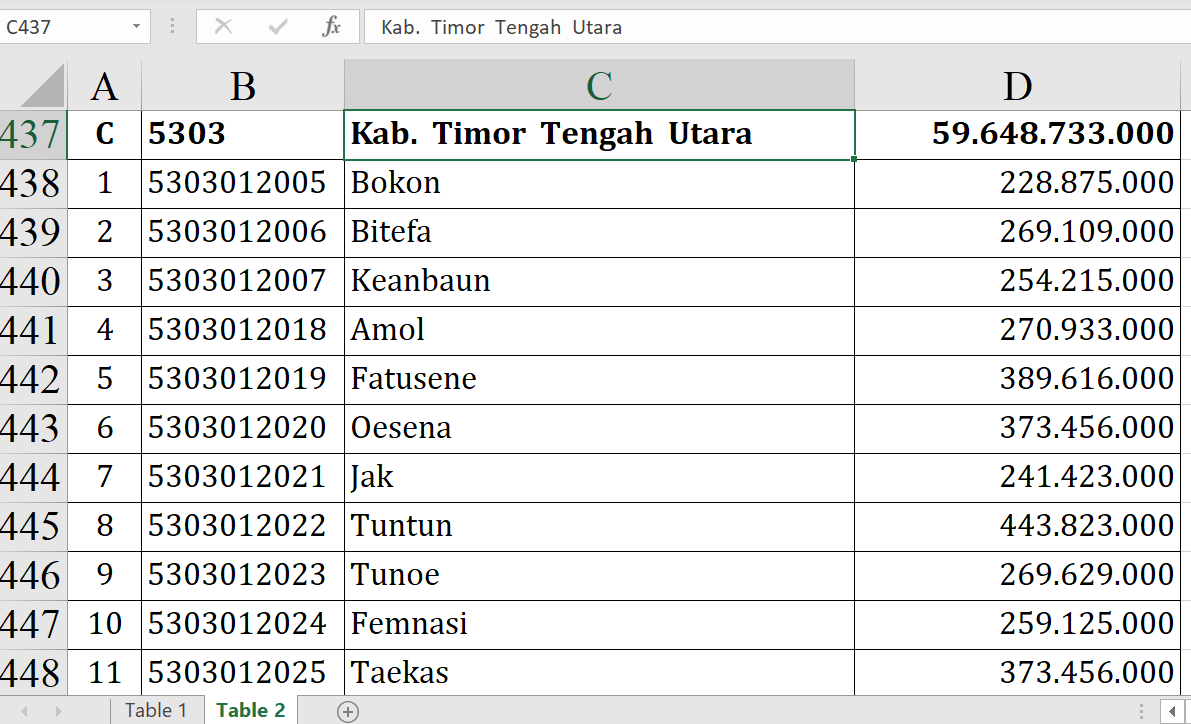Select row 442 header
This screenshot has height=724, width=1191.
click(32, 379)
